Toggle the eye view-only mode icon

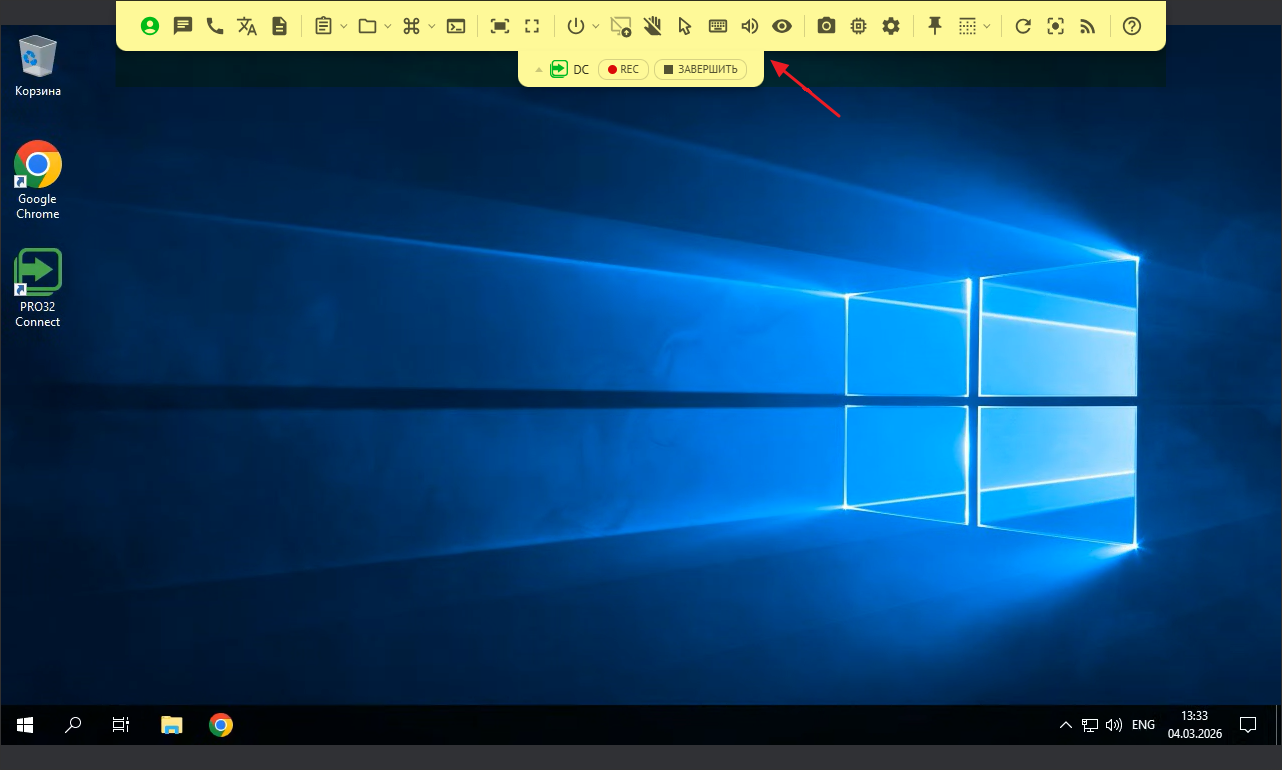tap(782, 26)
